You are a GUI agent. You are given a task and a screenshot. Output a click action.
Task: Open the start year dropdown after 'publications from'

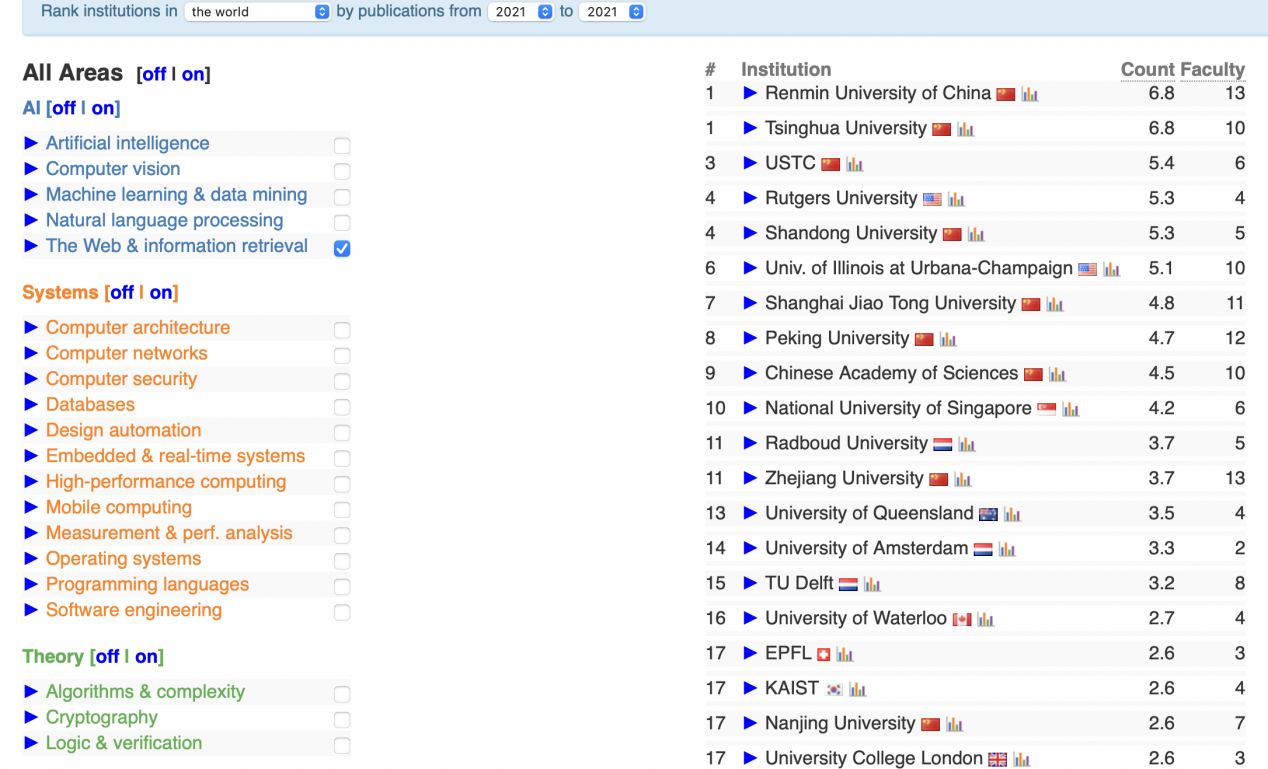point(521,12)
